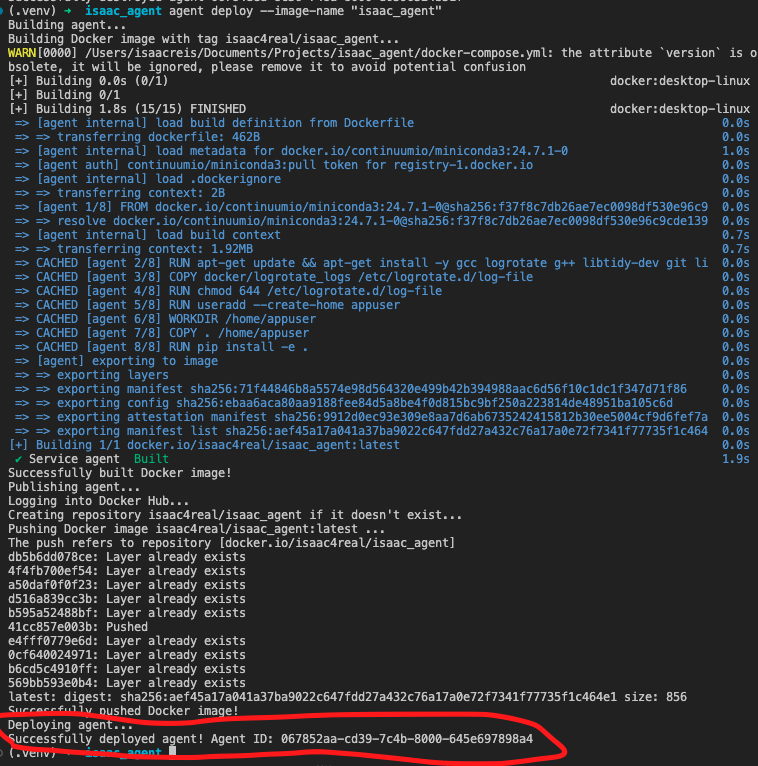Screen dimensions: 758x766
Task: Click layer 'a50daf0f0f23: Layer already exists'
Action: (x=126, y=585)
